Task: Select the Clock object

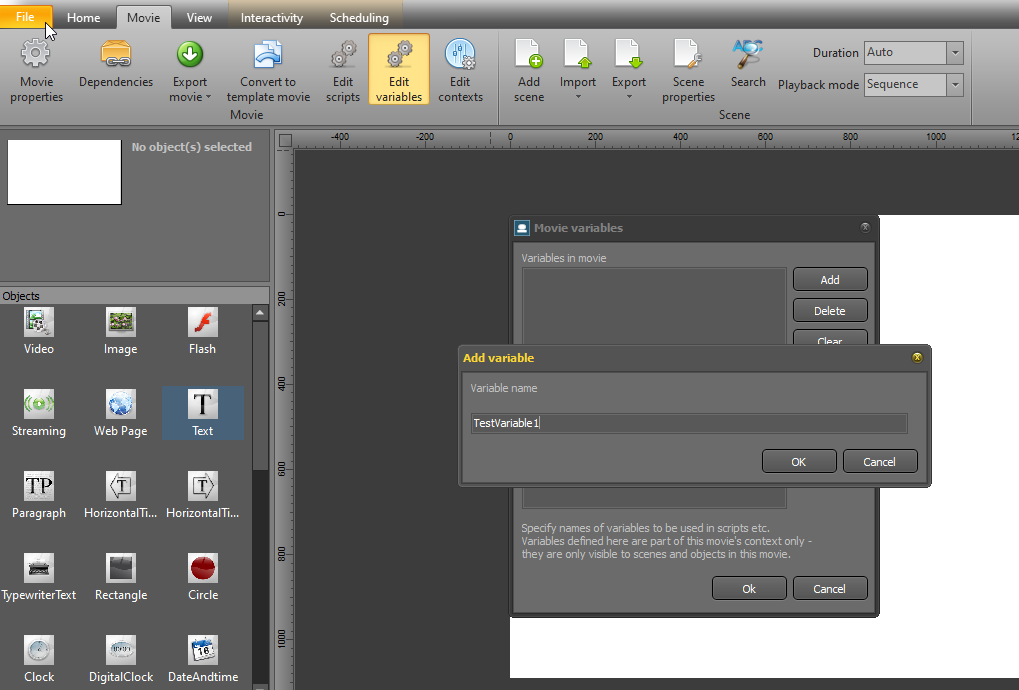Action: click(x=38, y=658)
